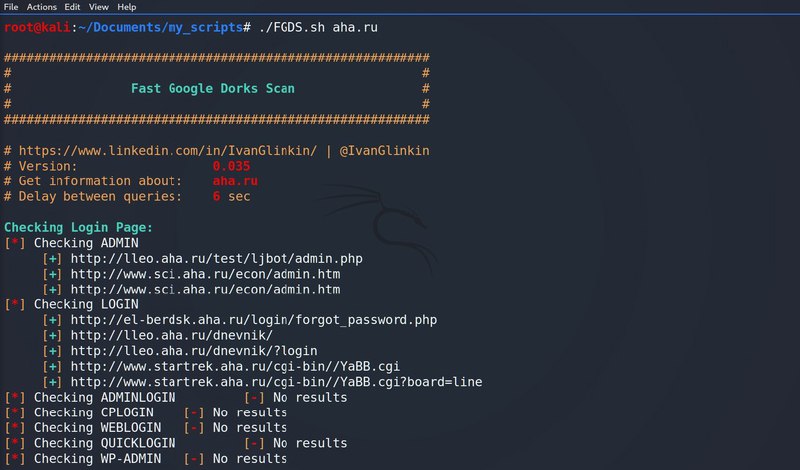Click the YaBB.cgi?board=line URL
The height and width of the screenshot is (470, 800).
[276, 382]
